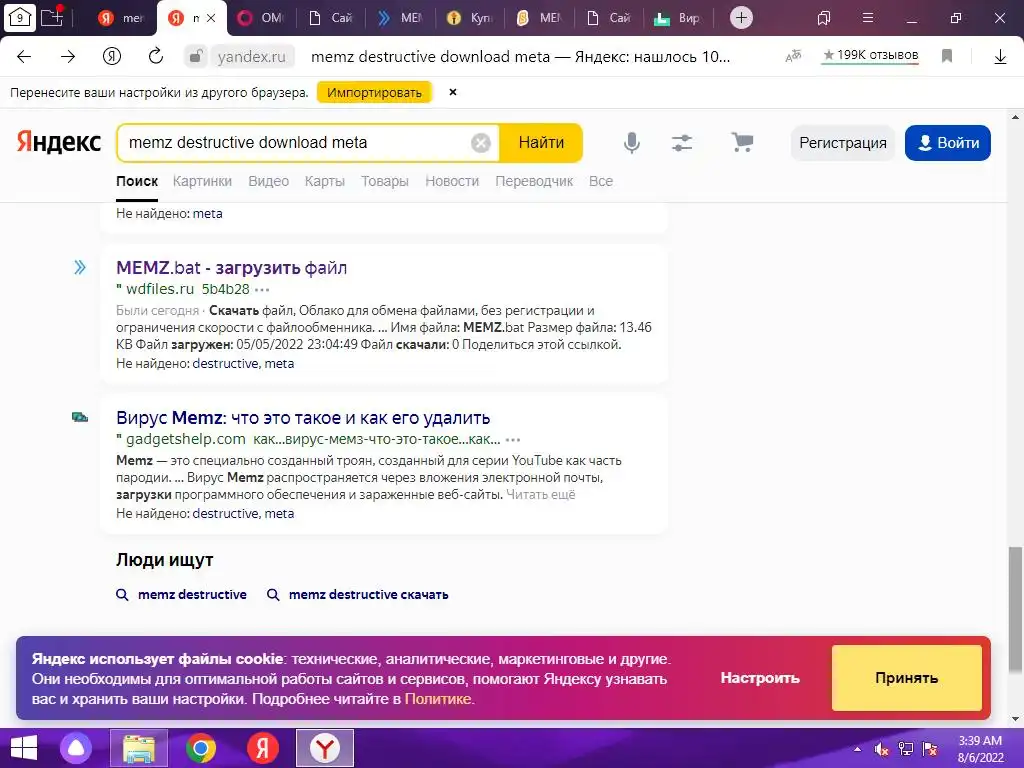Dismiss the import settings notification
Viewport: 1024px width, 768px height.
pos(453,92)
